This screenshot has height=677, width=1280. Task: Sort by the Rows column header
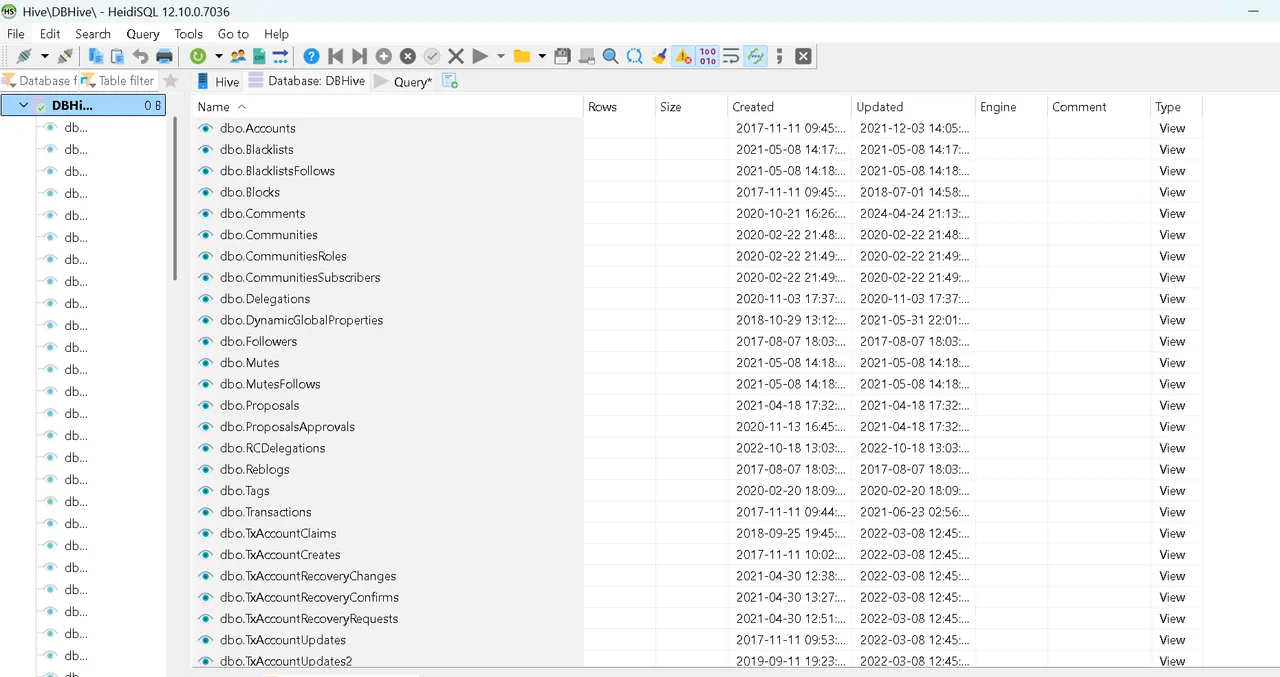tap(620, 107)
